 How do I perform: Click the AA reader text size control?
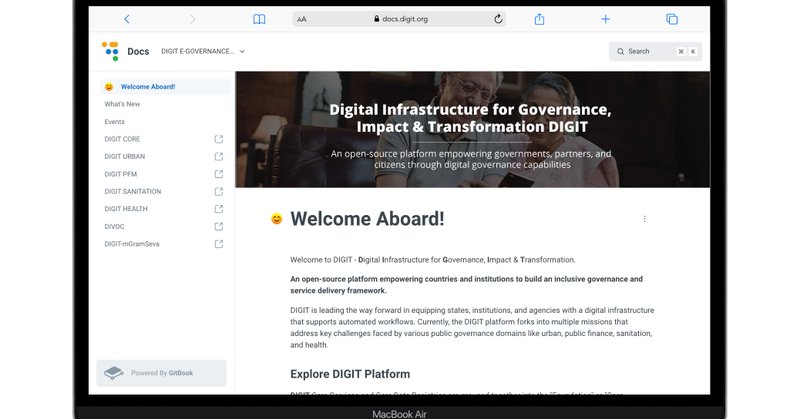pos(302,19)
